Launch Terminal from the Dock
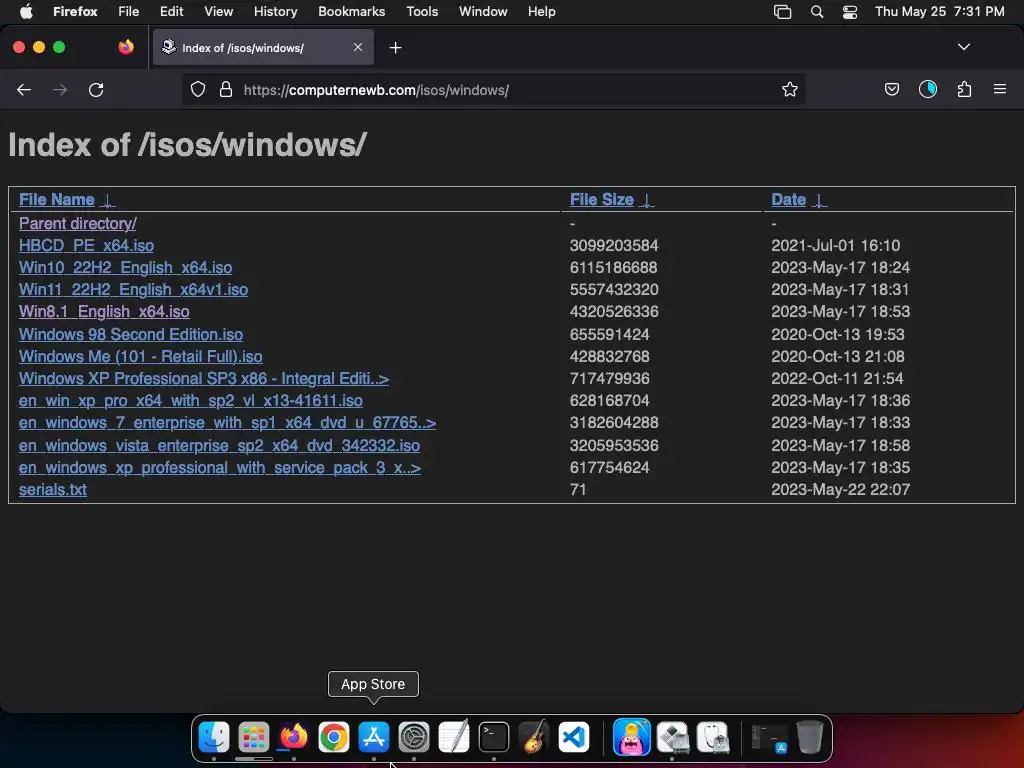 tap(494, 737)
